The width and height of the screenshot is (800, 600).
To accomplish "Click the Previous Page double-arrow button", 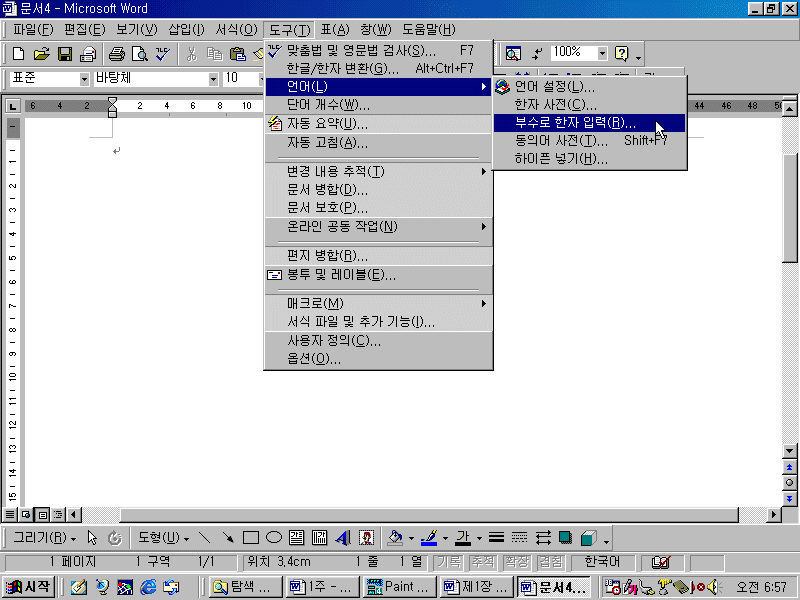I will (x=789, y=467).
